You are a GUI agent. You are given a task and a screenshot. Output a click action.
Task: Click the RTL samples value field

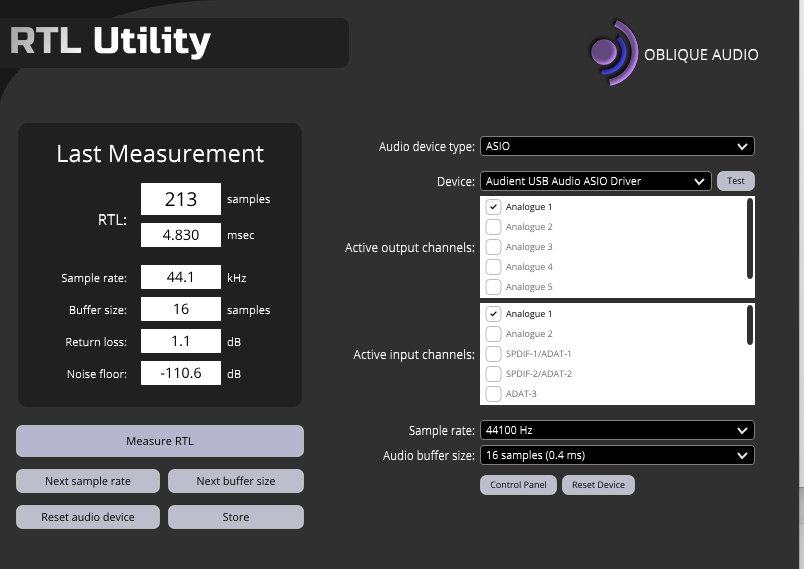coord(181,199)
